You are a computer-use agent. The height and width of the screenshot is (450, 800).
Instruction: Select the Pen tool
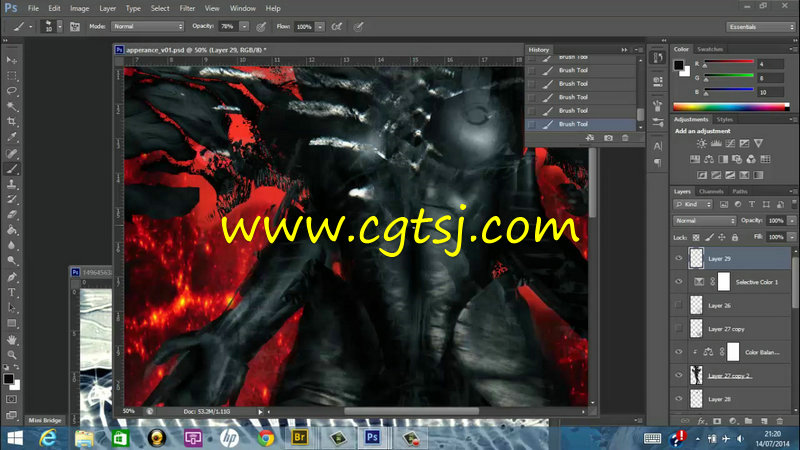click(12, 277)
